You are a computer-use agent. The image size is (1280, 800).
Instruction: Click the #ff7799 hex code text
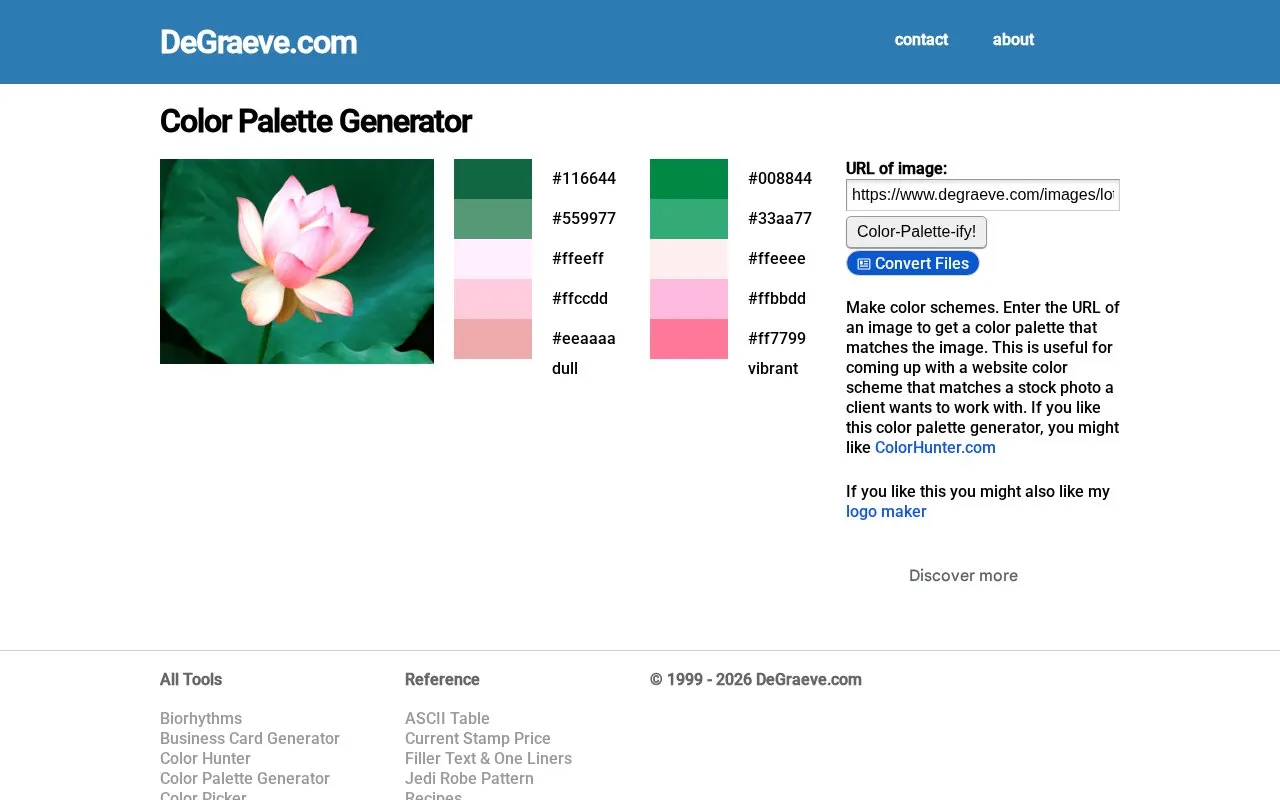click(x=777, y=339)
